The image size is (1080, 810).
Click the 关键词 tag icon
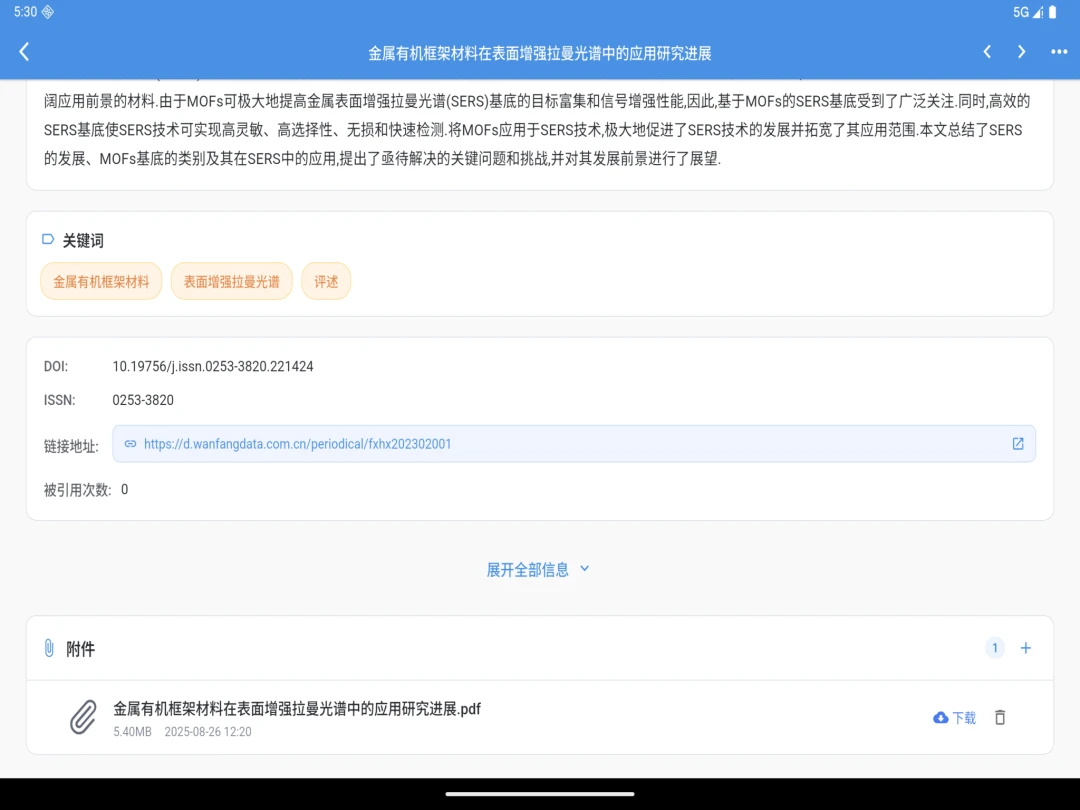click(48, 239)
